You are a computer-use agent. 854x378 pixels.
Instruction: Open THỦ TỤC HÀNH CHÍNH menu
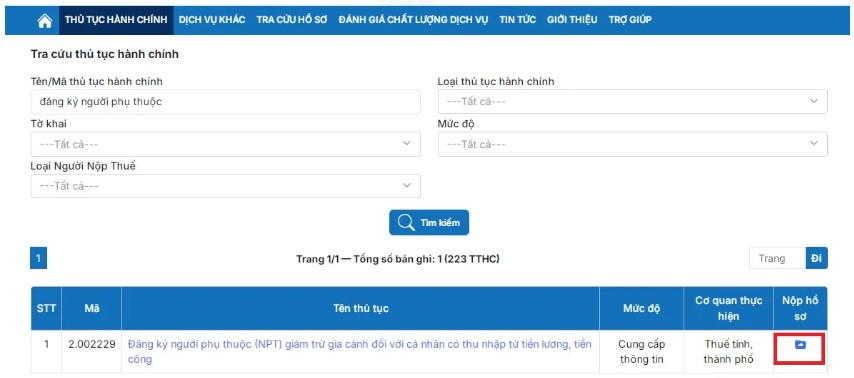[116, 20]
